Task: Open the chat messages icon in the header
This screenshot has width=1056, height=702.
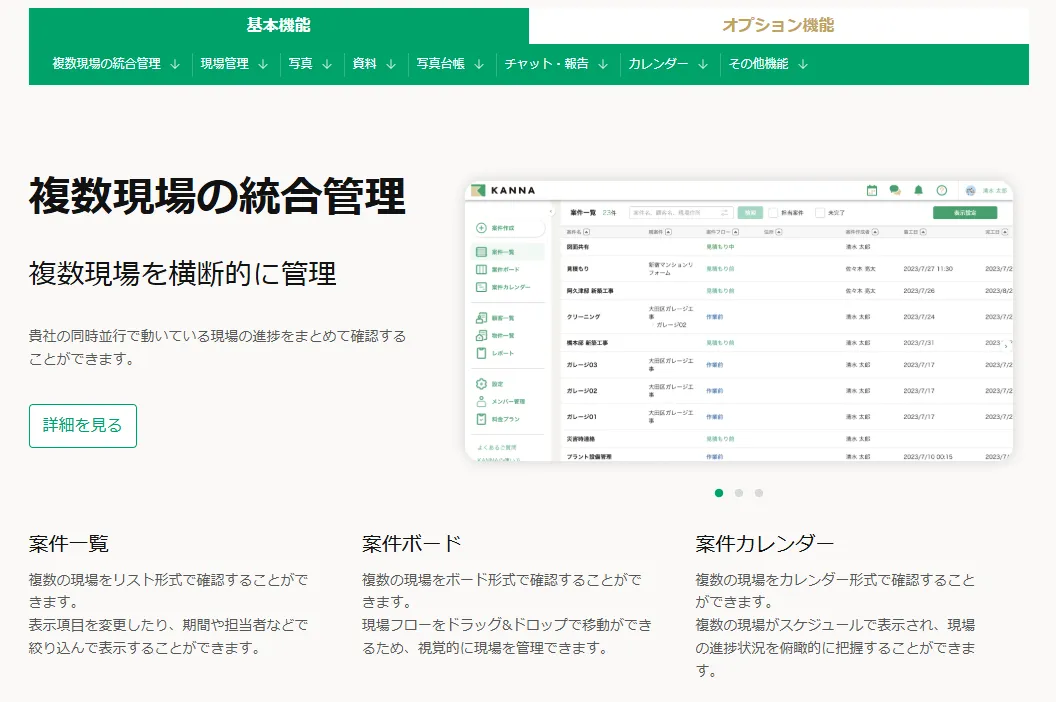Action: tap(895, 190)
